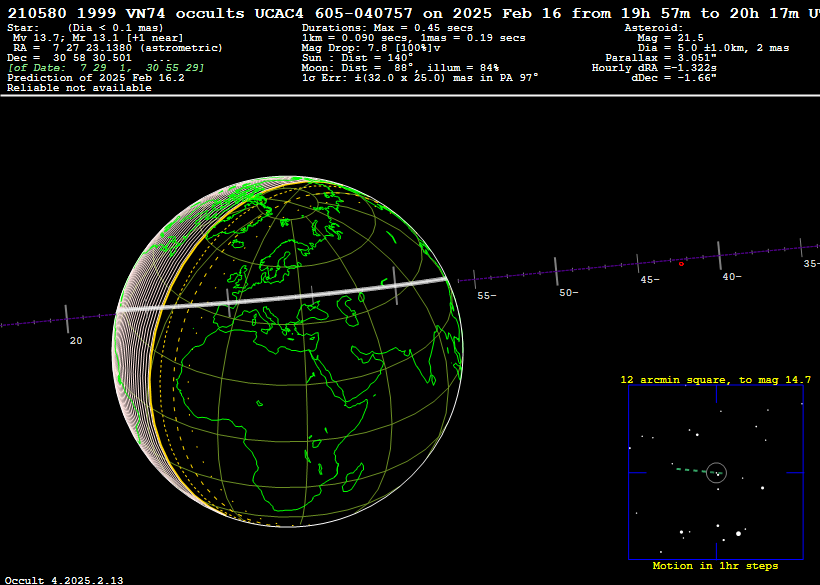Select 'Hourly dRA =-1.322s' value

654,68
